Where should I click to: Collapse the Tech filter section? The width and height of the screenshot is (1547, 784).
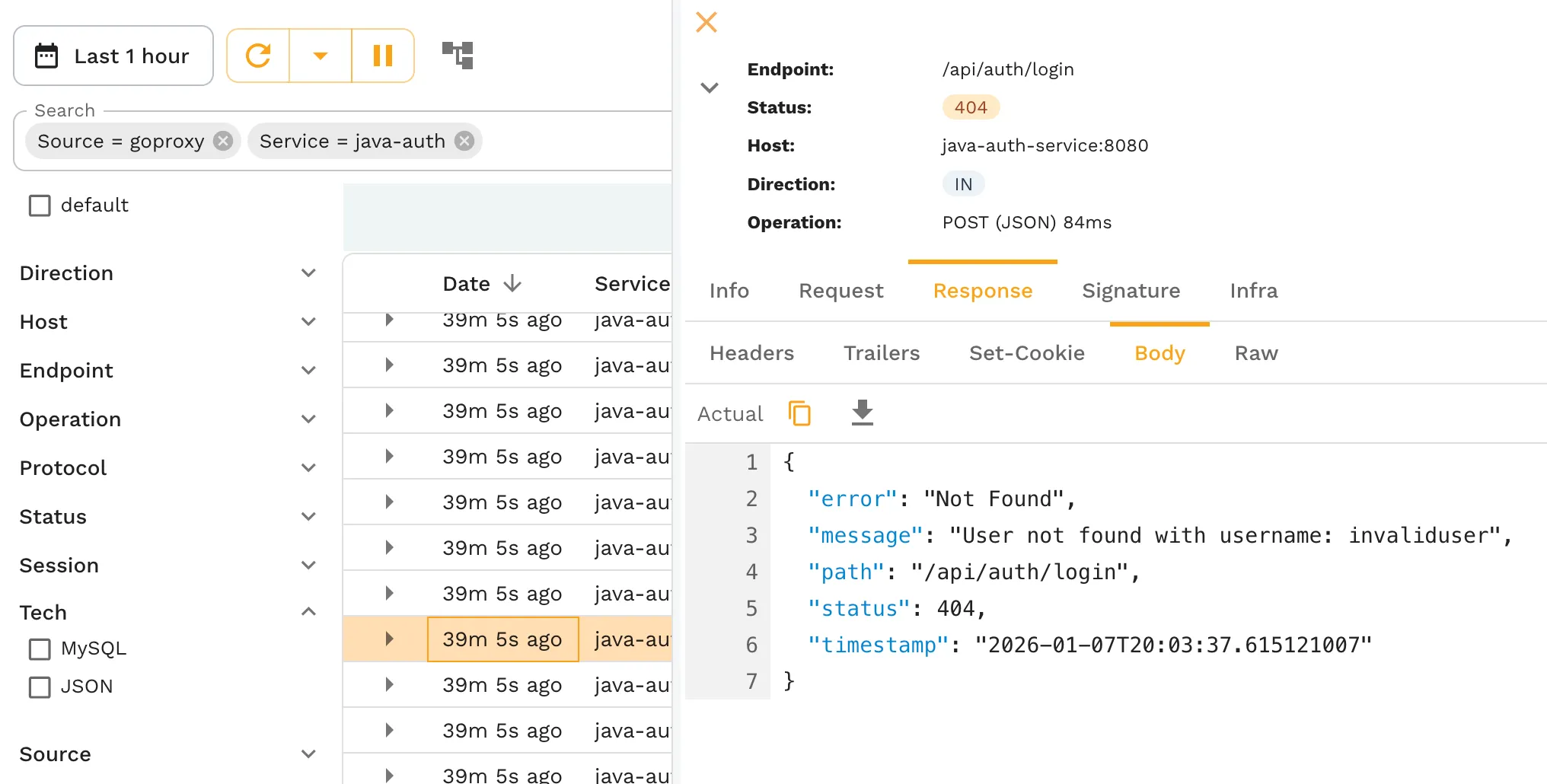[308, 611]
